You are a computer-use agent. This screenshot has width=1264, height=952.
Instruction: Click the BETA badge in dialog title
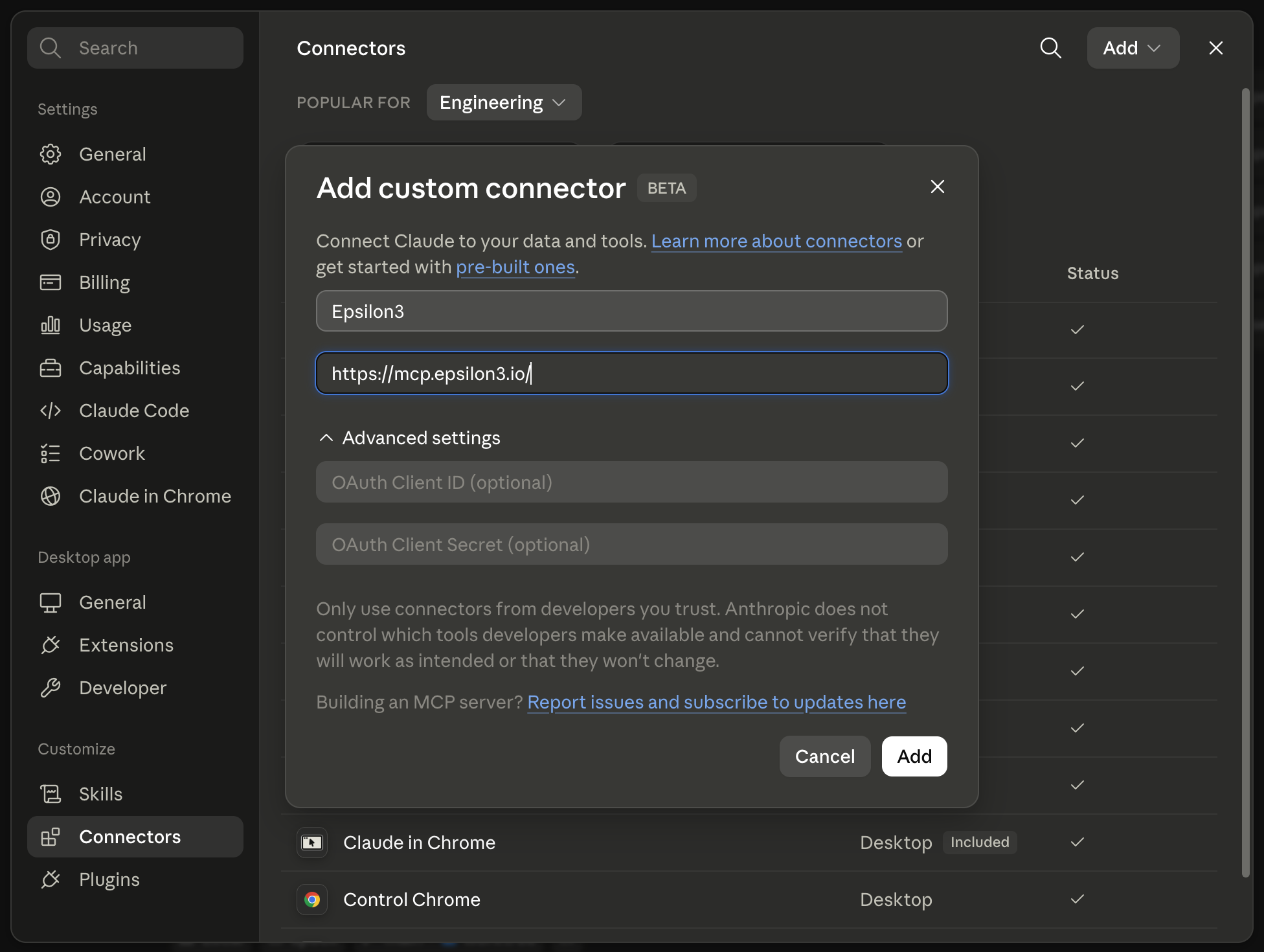click(x=667, y=188)
